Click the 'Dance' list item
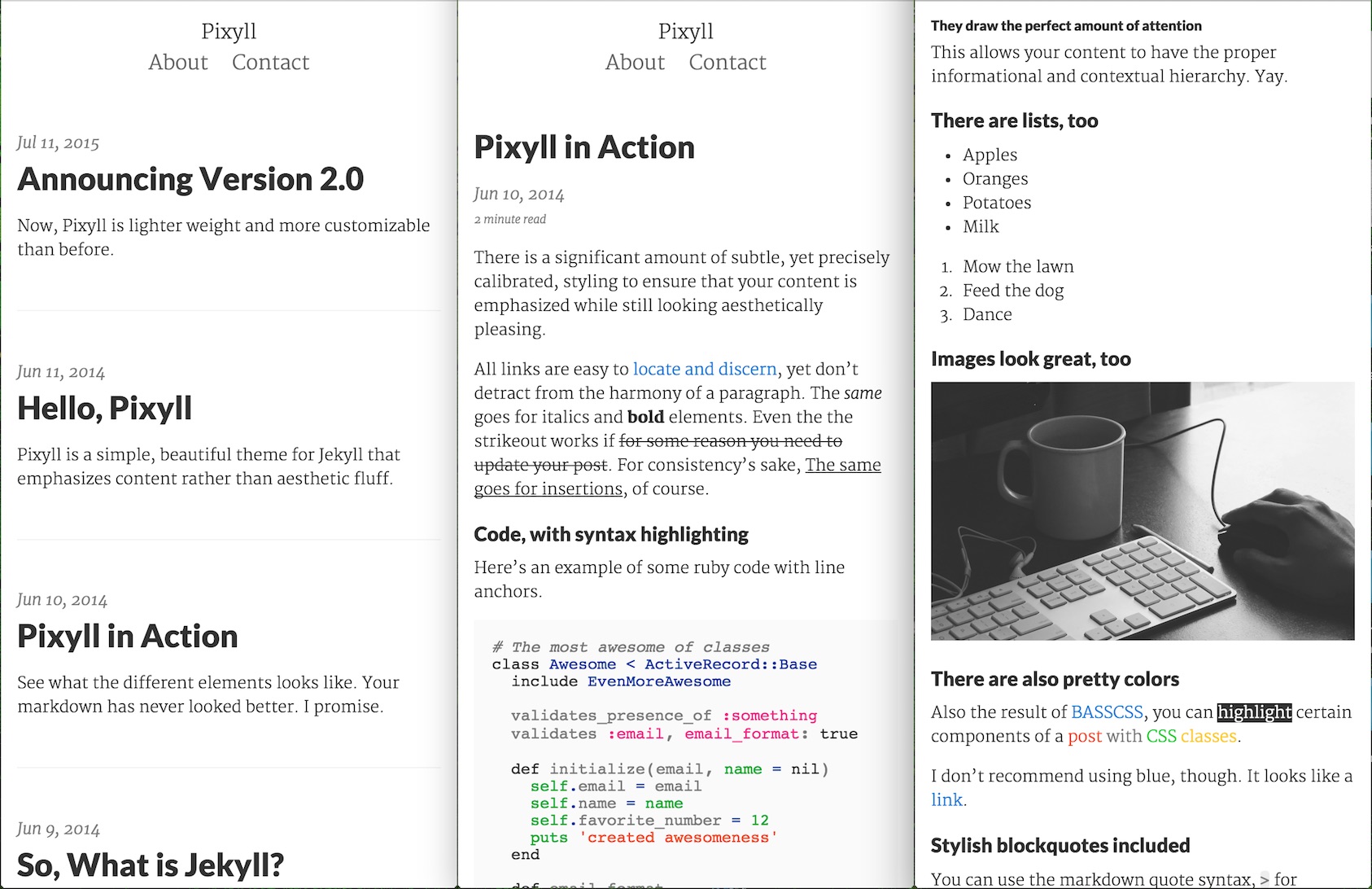The height and width of the screenshot is (889, 1372). point(987,314)
